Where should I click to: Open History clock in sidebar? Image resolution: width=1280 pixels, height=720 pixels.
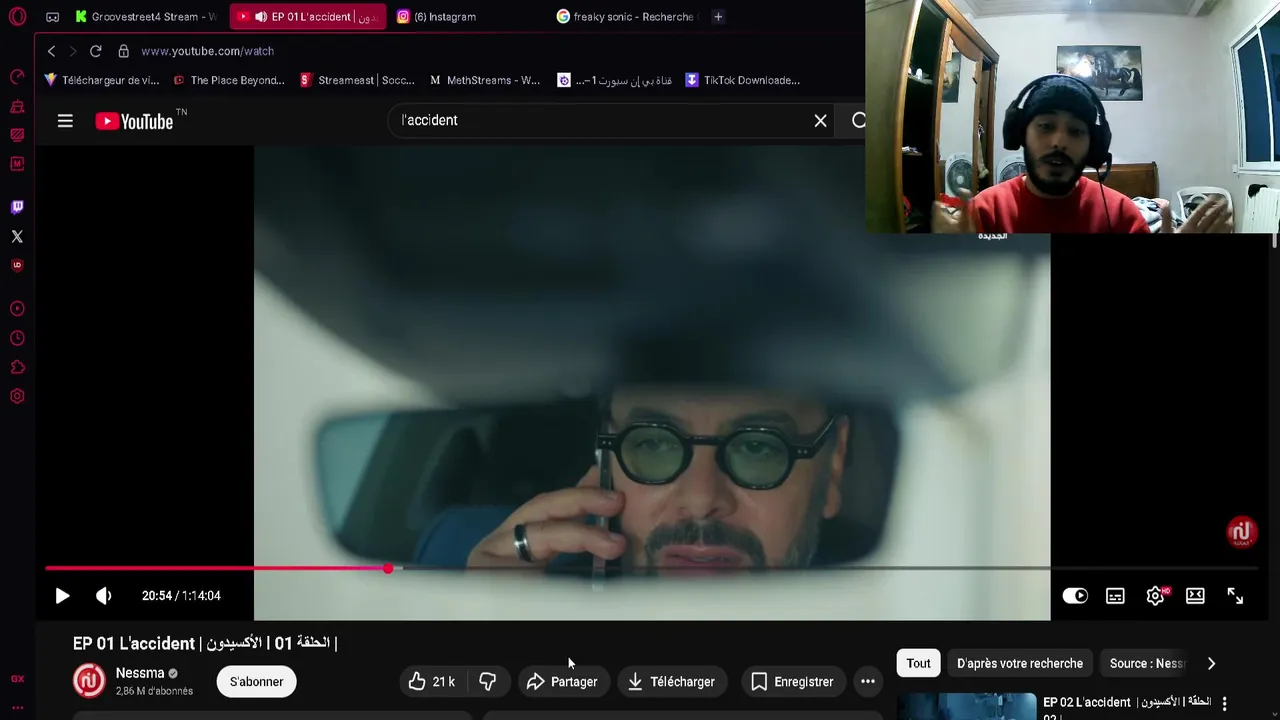[x=17, y=338]
